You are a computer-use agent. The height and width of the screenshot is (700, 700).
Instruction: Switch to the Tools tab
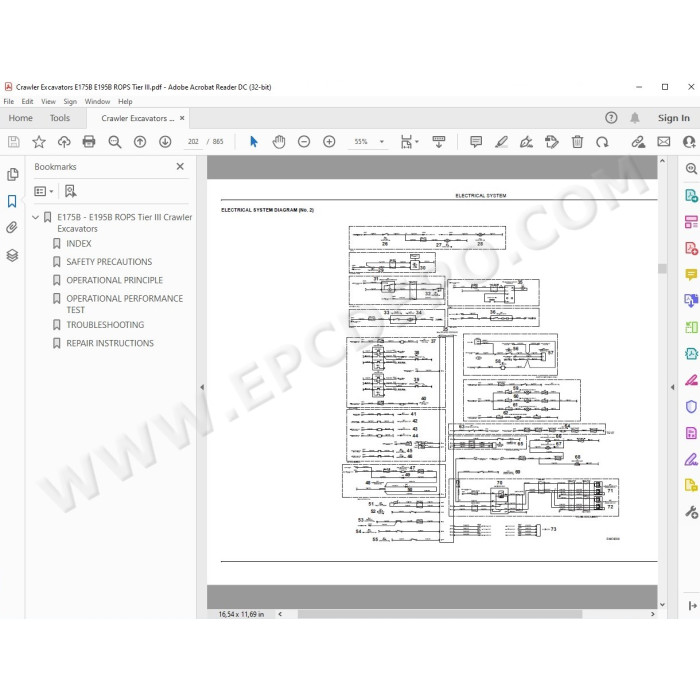point(60,118)
